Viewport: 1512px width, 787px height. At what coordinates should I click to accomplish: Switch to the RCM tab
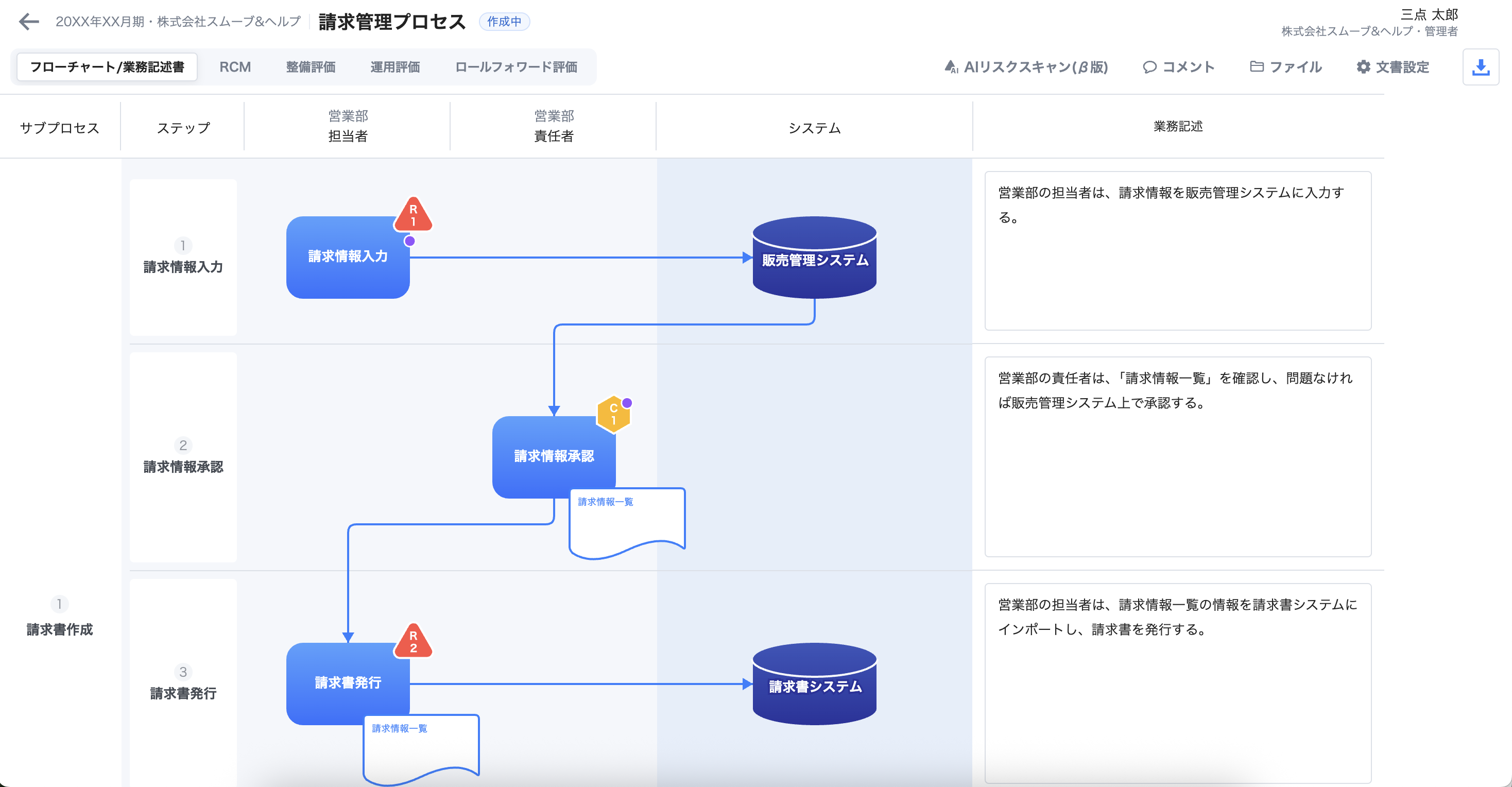point(234,67)
